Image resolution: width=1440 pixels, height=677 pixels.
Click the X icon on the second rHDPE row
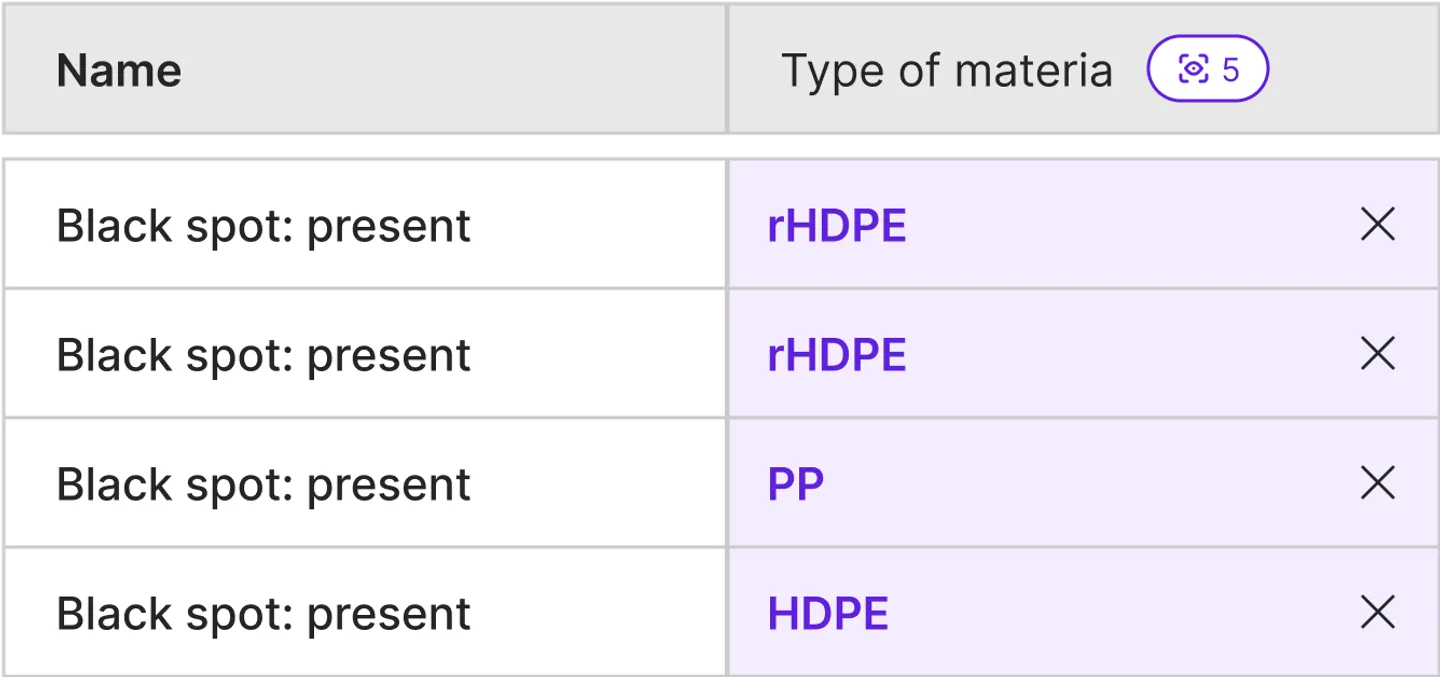point(1378,354)
